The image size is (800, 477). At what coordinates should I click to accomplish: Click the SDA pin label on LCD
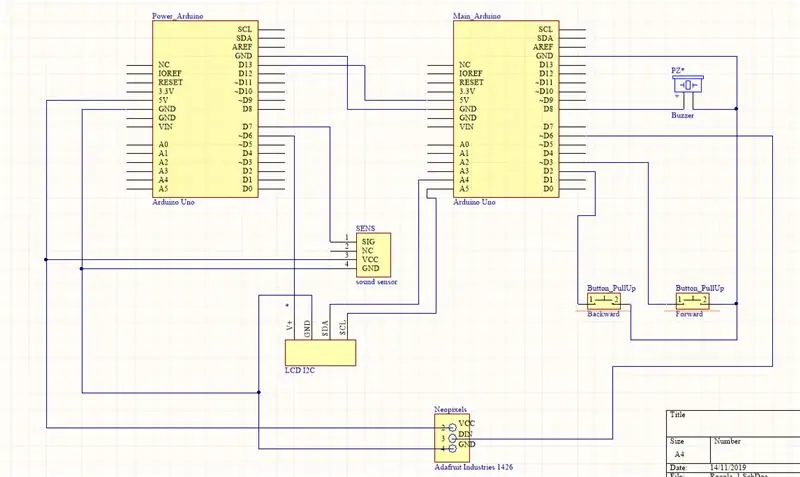325,329
